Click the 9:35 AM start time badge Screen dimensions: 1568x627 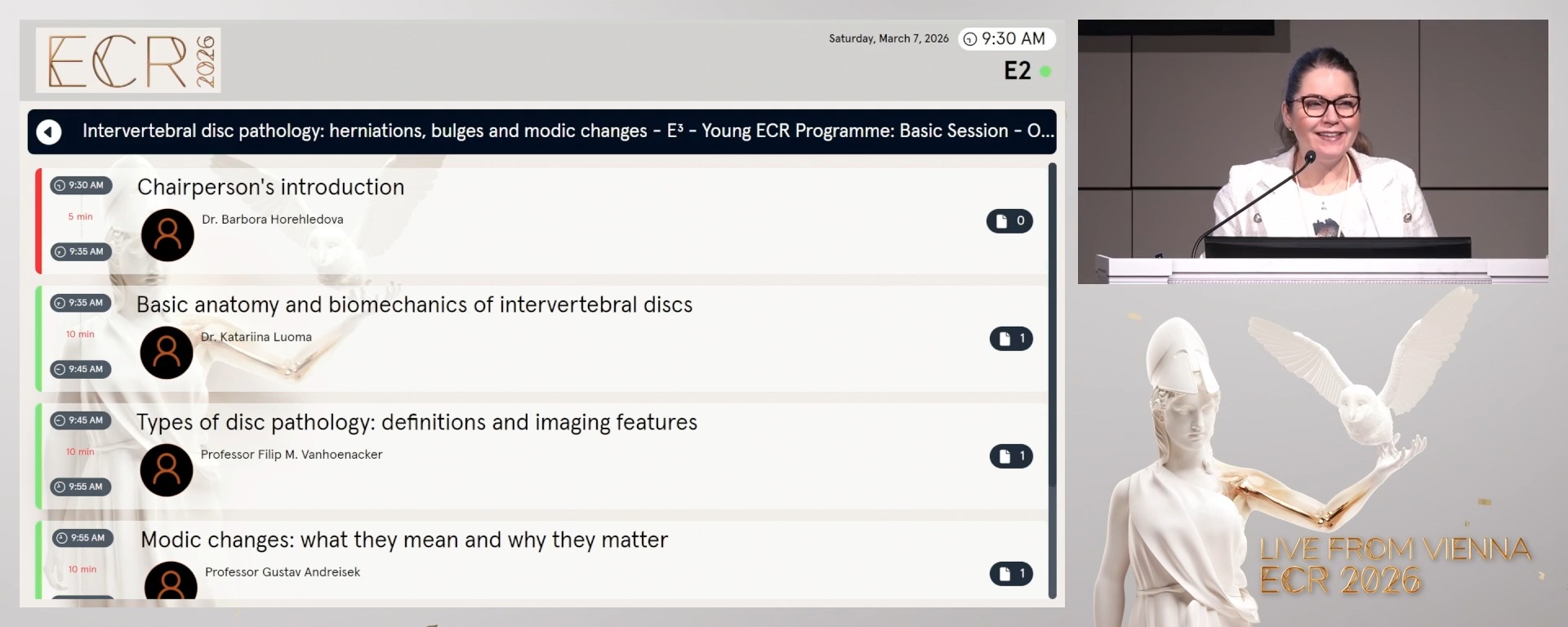[82, 303]
